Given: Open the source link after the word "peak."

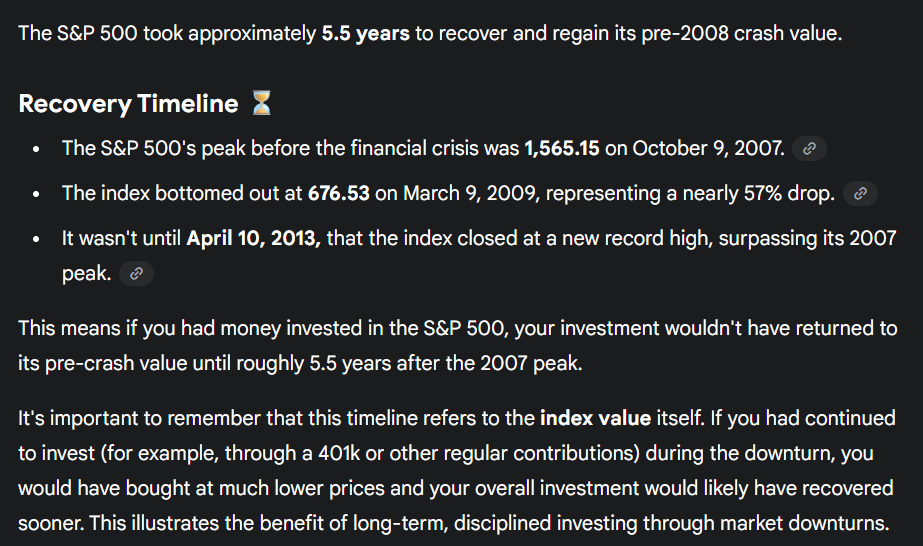Looking at the screenshot, I should pyautogui.click(x=136, y=273).
